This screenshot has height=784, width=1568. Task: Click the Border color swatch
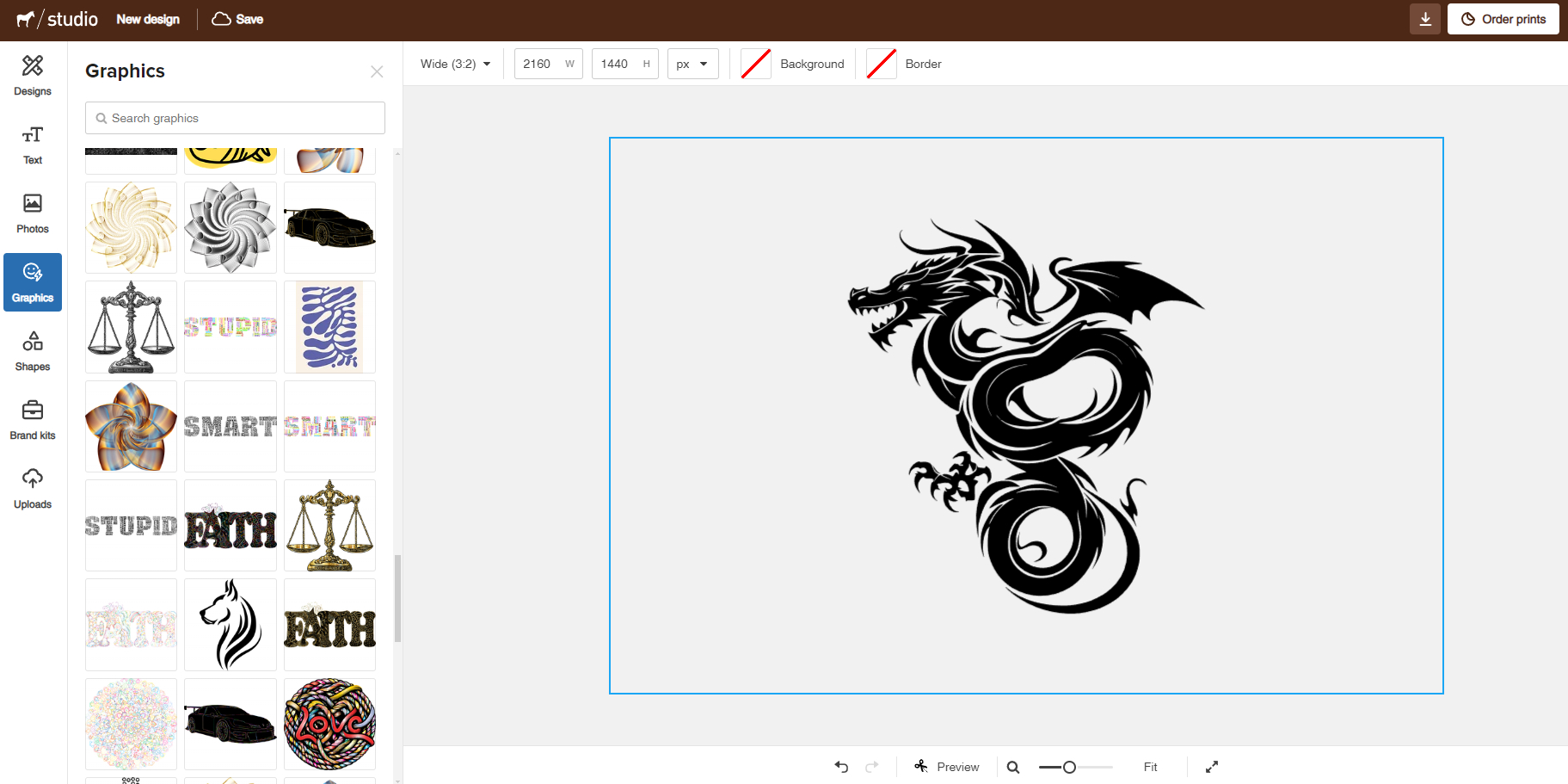click(x=882, y=64)
